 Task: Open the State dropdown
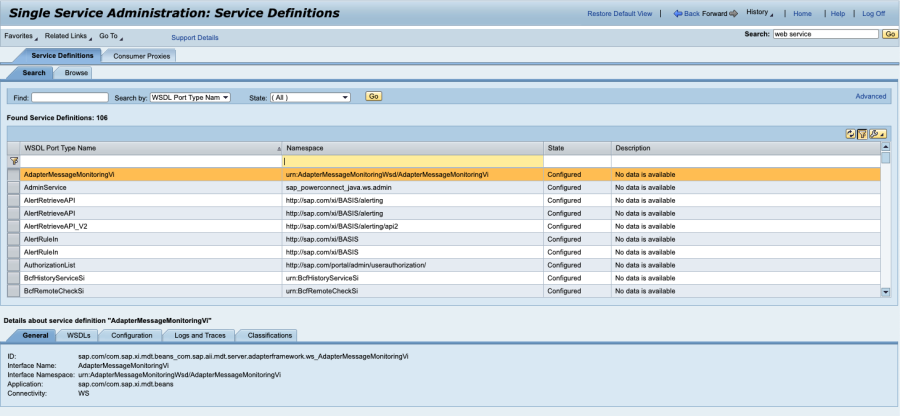coord(310,97)
